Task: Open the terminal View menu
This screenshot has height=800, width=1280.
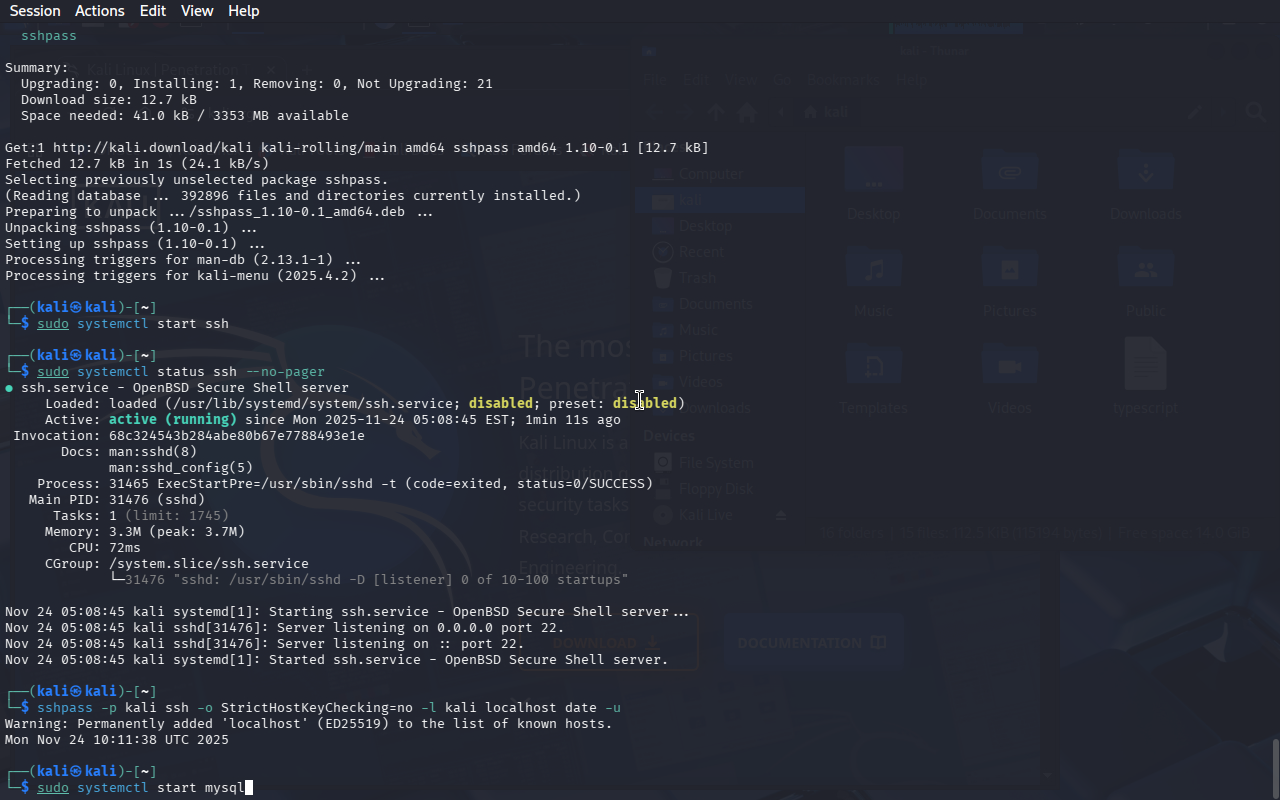Action: 197,11
